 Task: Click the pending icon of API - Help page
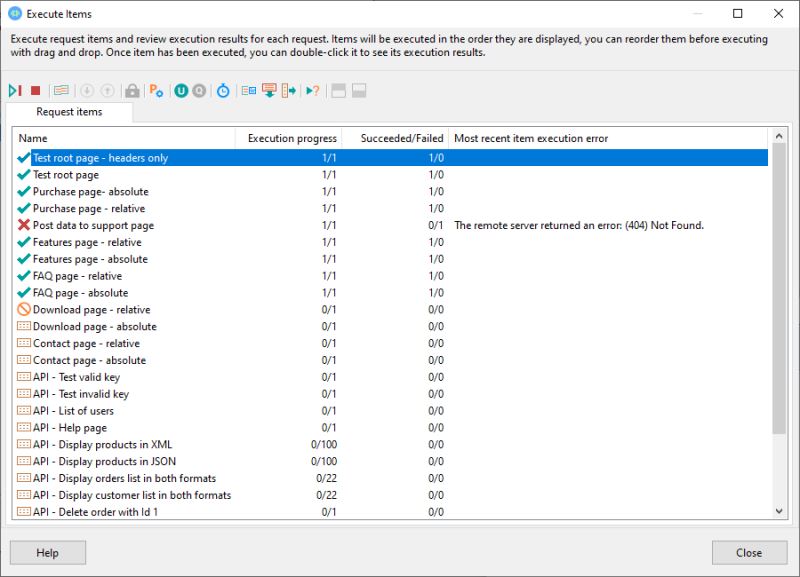[23, 427]
